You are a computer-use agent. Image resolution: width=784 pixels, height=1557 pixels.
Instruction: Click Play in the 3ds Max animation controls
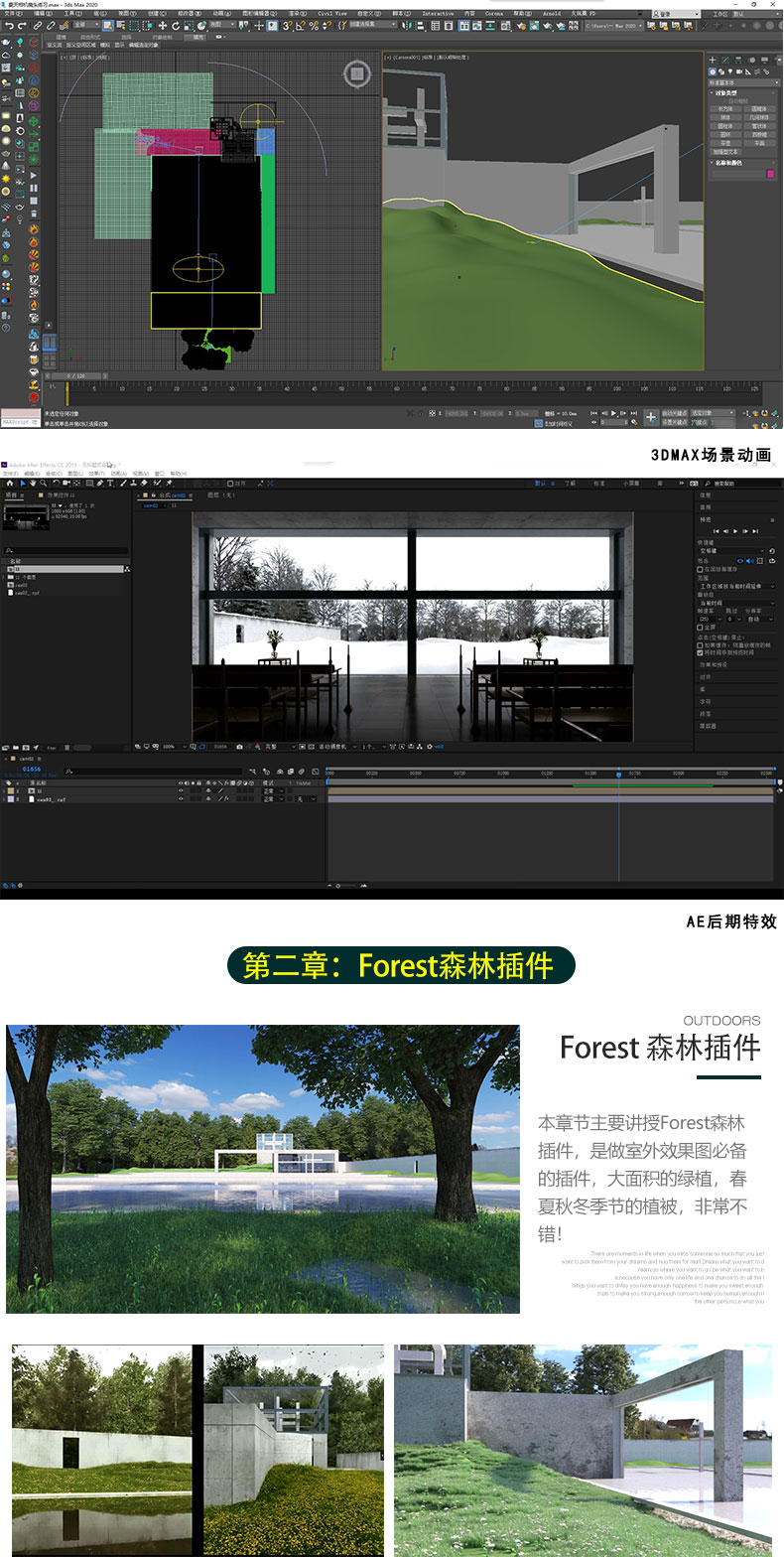point(614,413)
